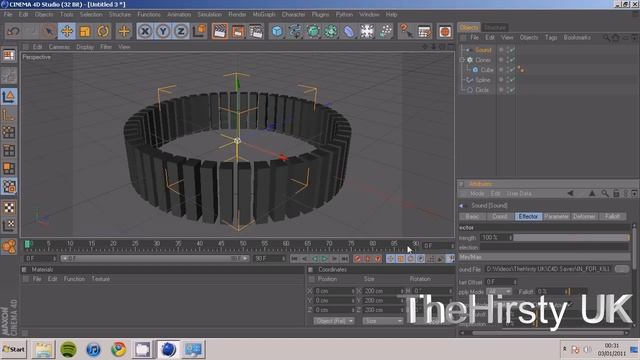The width and height of the screenshot is (640, 360).
Task: Open Google Chrome from the taskbar
Action: point(118,350)
